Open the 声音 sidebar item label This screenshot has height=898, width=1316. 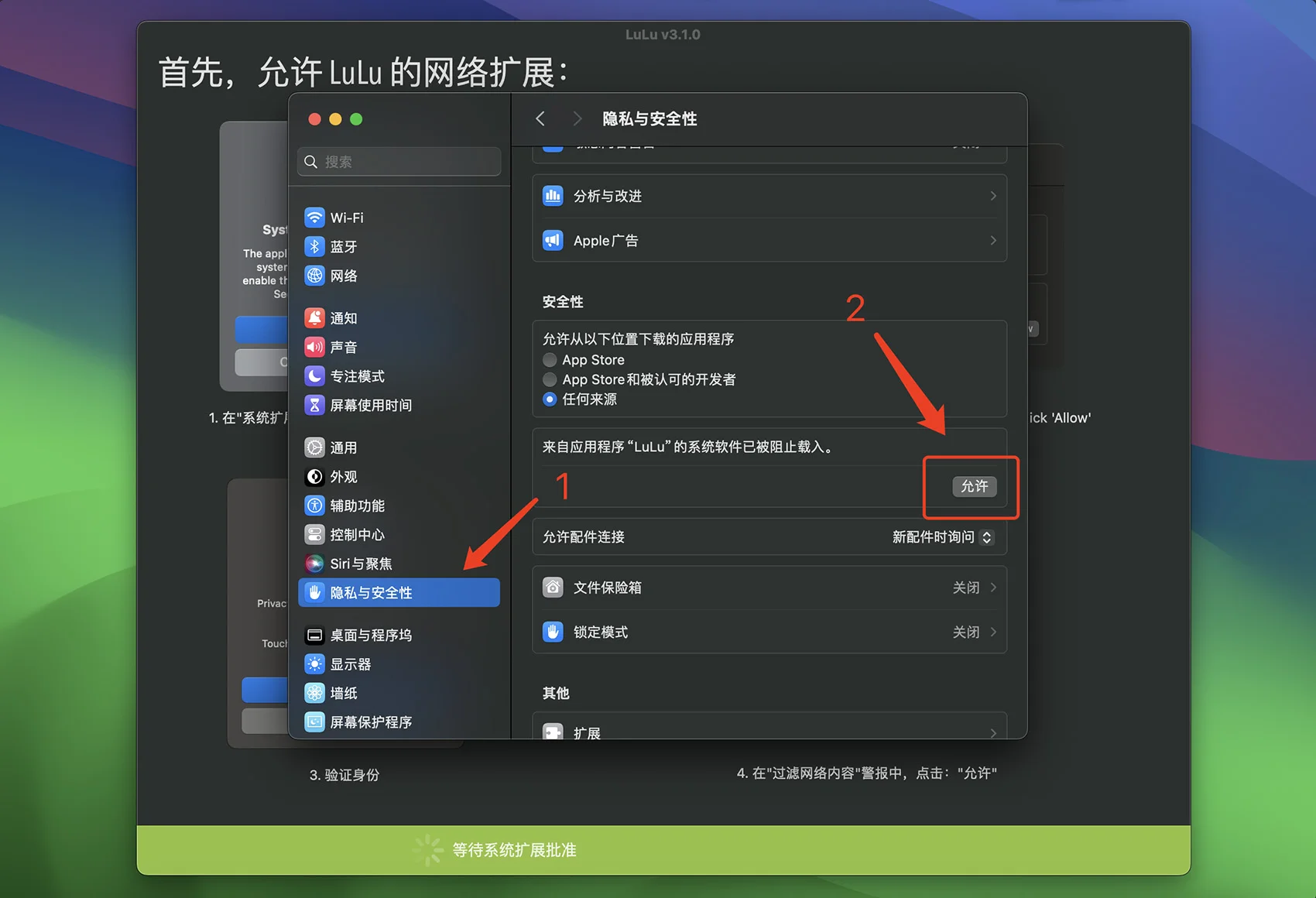click(x=344, y=347)
